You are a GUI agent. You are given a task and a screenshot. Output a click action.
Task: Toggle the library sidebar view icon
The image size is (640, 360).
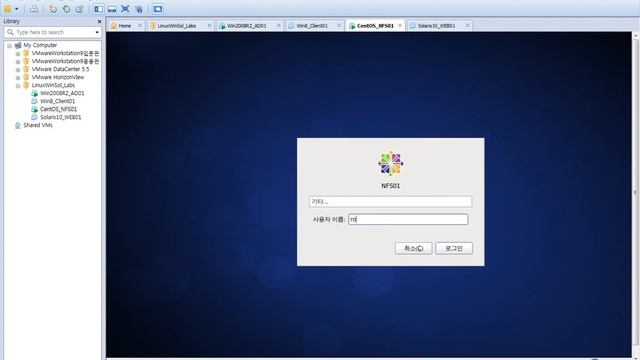click(99, 9)
